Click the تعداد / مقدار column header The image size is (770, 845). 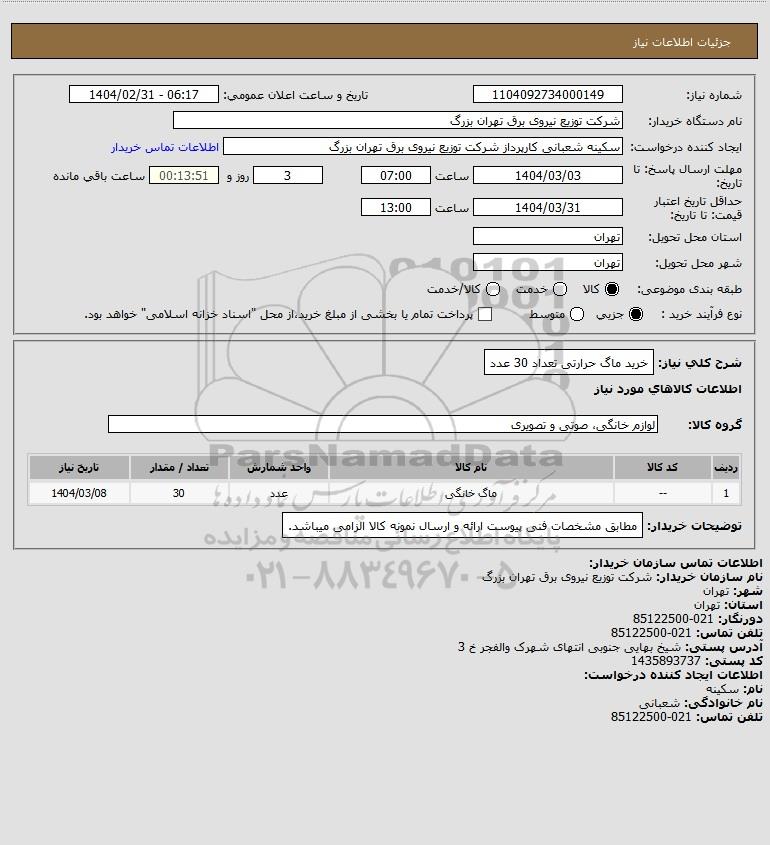click(x=179, y=467)
